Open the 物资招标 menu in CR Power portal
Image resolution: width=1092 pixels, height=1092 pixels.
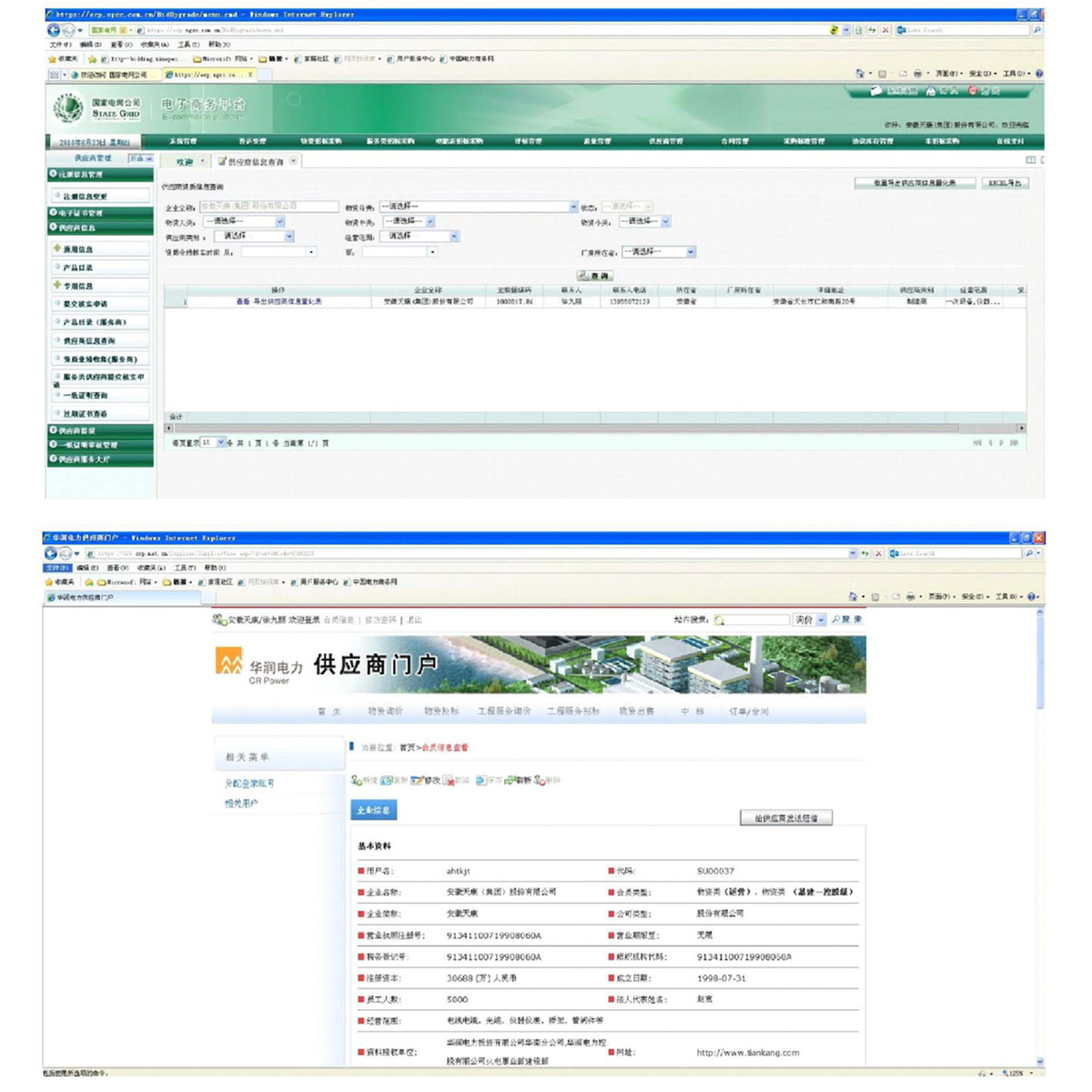click(x=441, y=711)
